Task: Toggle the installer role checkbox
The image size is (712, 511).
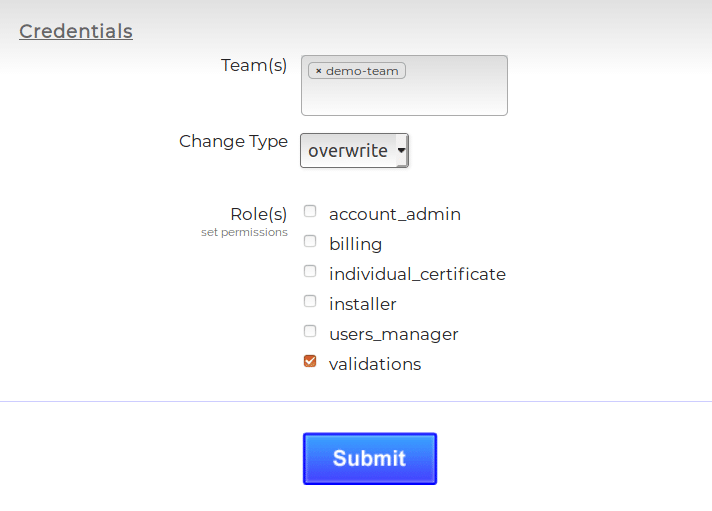Action: click(x=310, y=302)
